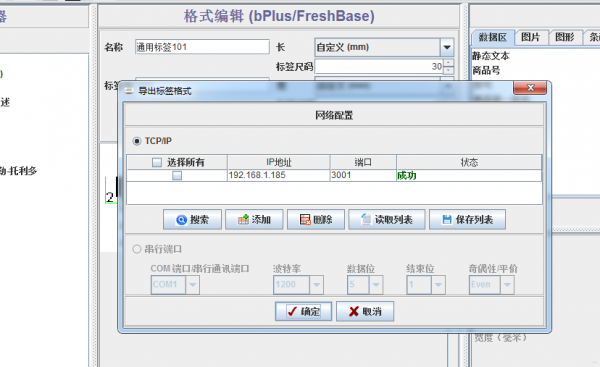Click the 读取列表 load list icon
The image size is (600, 367).
click(x=366, y=219)
